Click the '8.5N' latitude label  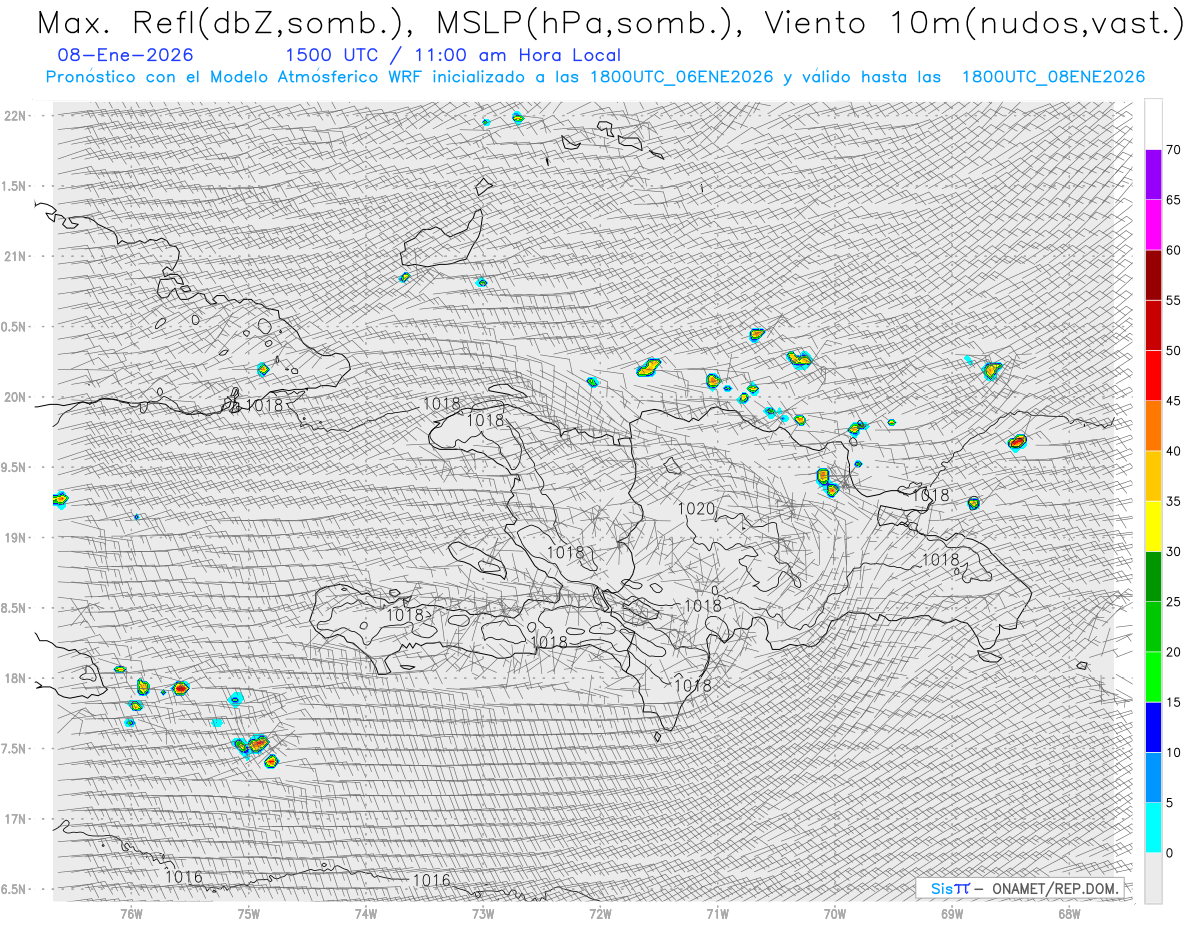[15, 608]
